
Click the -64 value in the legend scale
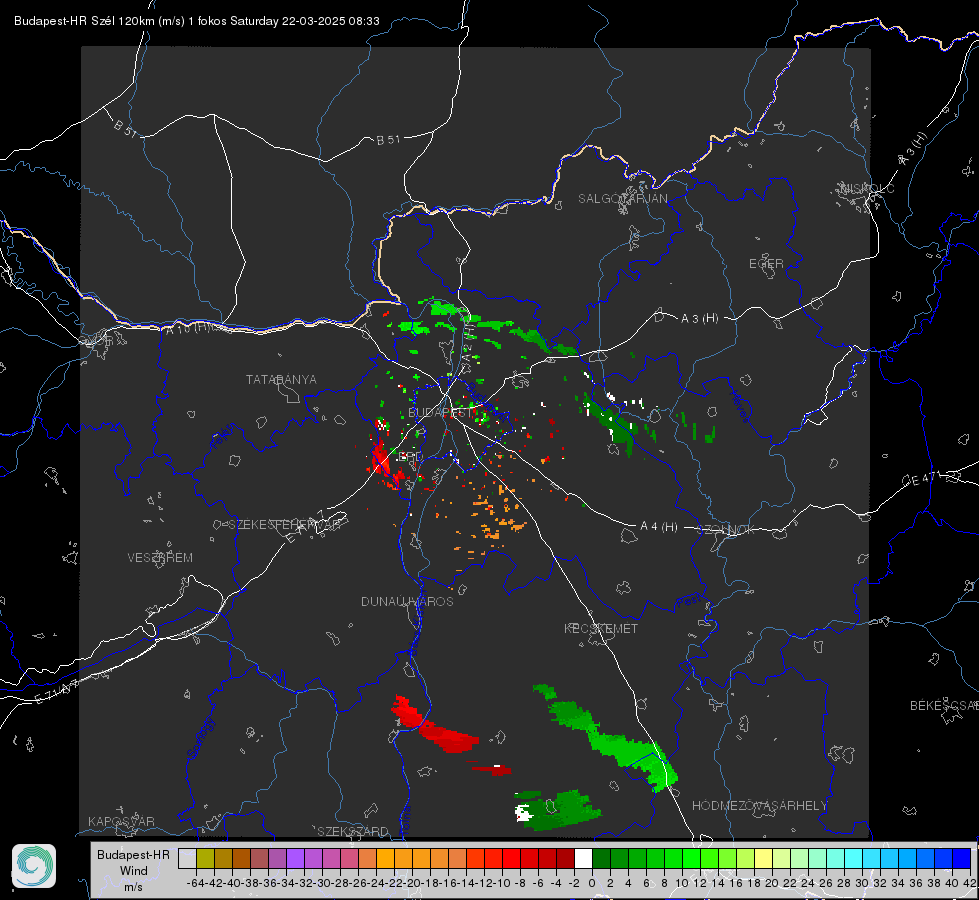point(195,883)
